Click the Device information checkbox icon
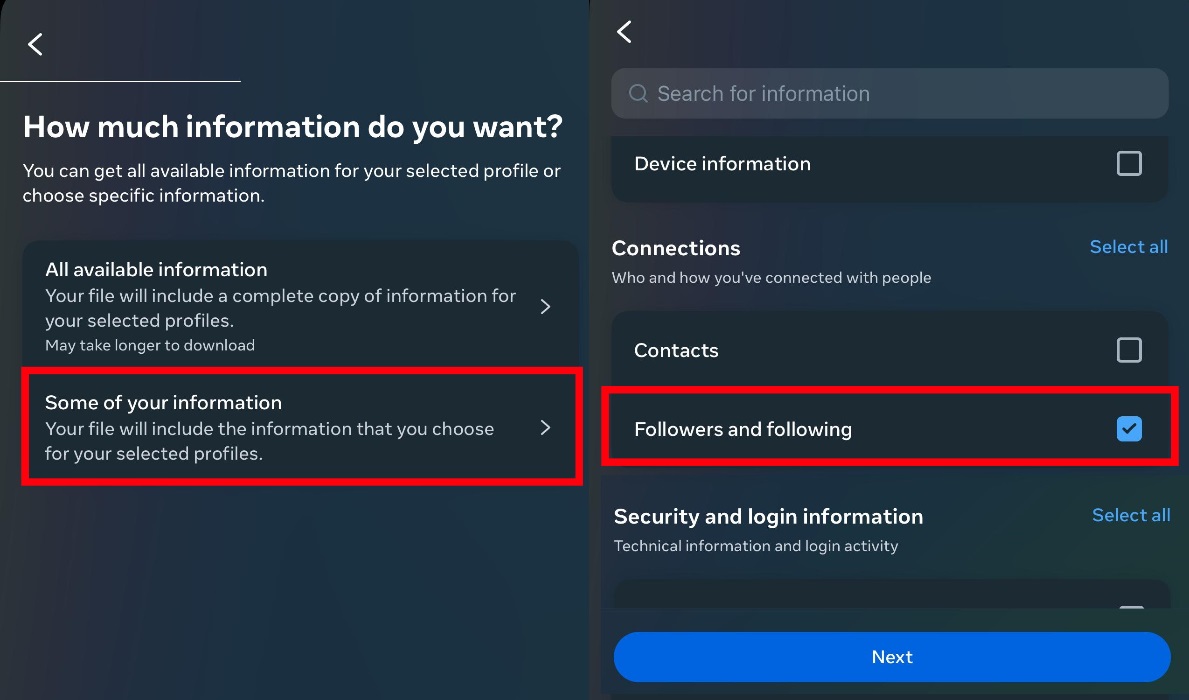 [1129, 163]
